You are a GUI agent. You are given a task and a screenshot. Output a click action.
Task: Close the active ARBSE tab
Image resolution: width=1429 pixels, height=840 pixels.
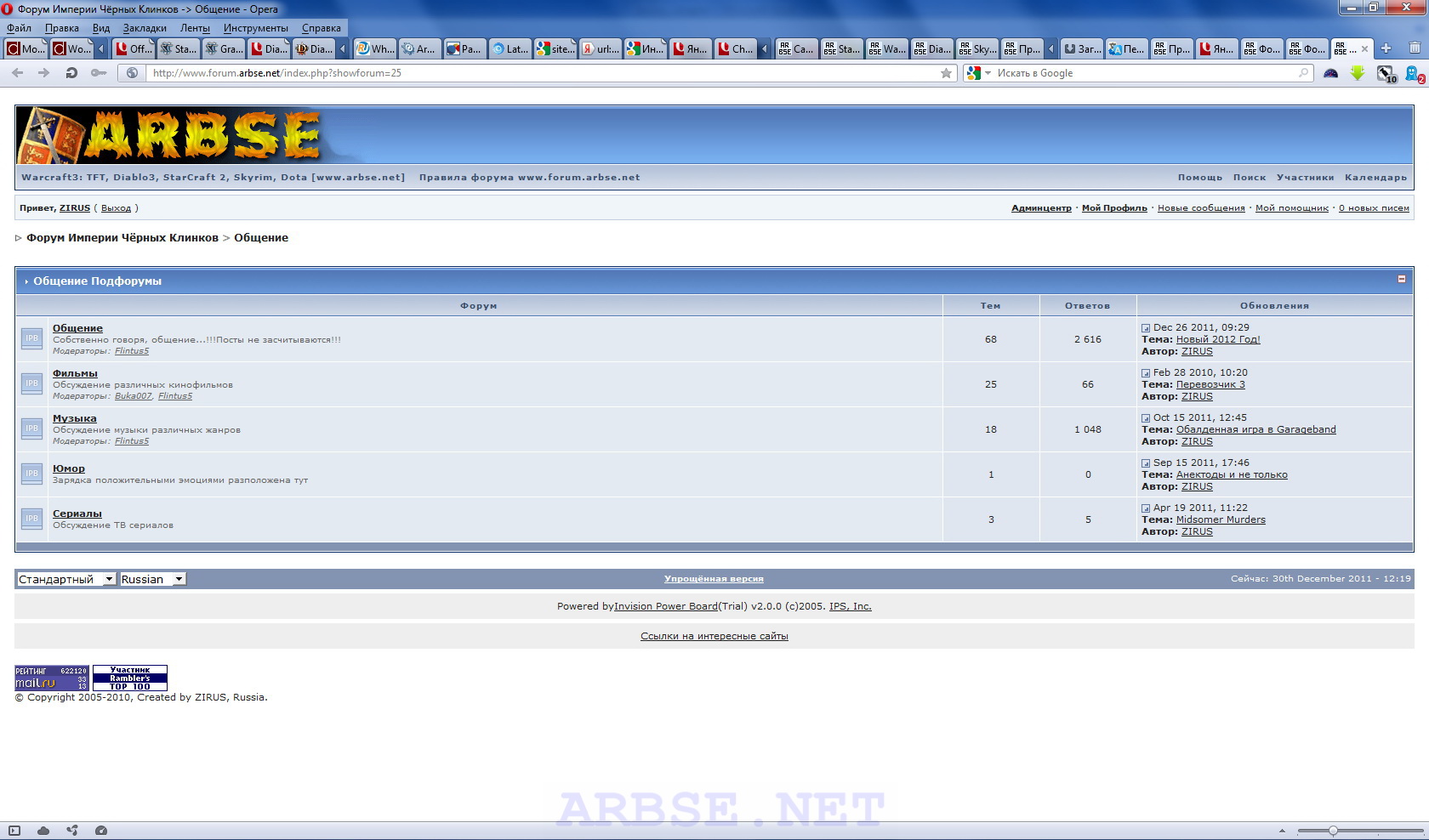click(1365, 48)
